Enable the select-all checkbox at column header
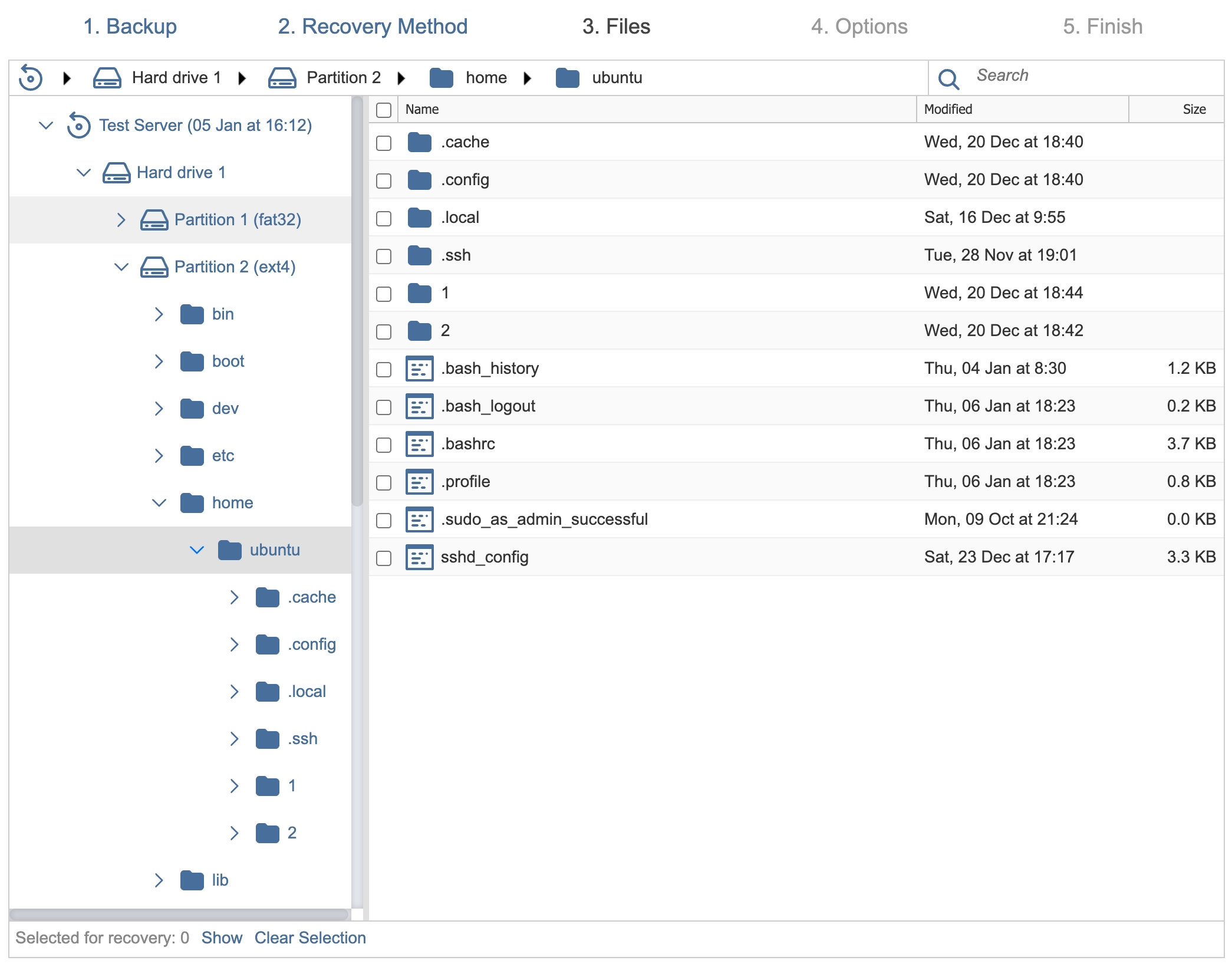This screenshot has width=1232, height=967. (x=384, y=108)
